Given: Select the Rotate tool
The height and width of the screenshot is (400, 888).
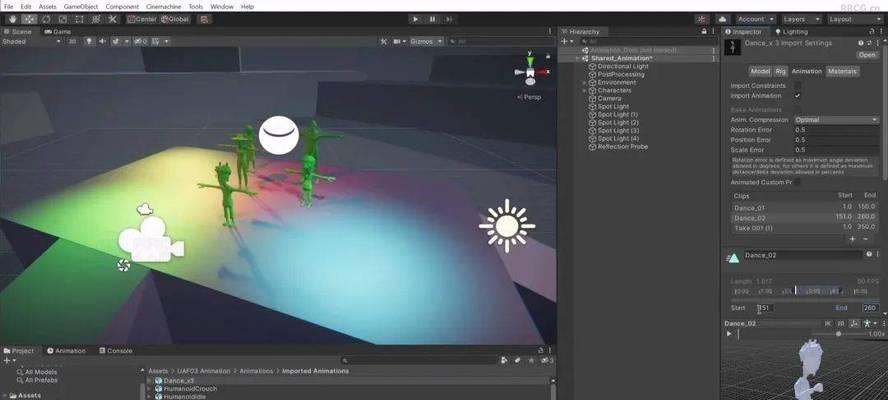Looking at the screenshot, I should (46, 19).
